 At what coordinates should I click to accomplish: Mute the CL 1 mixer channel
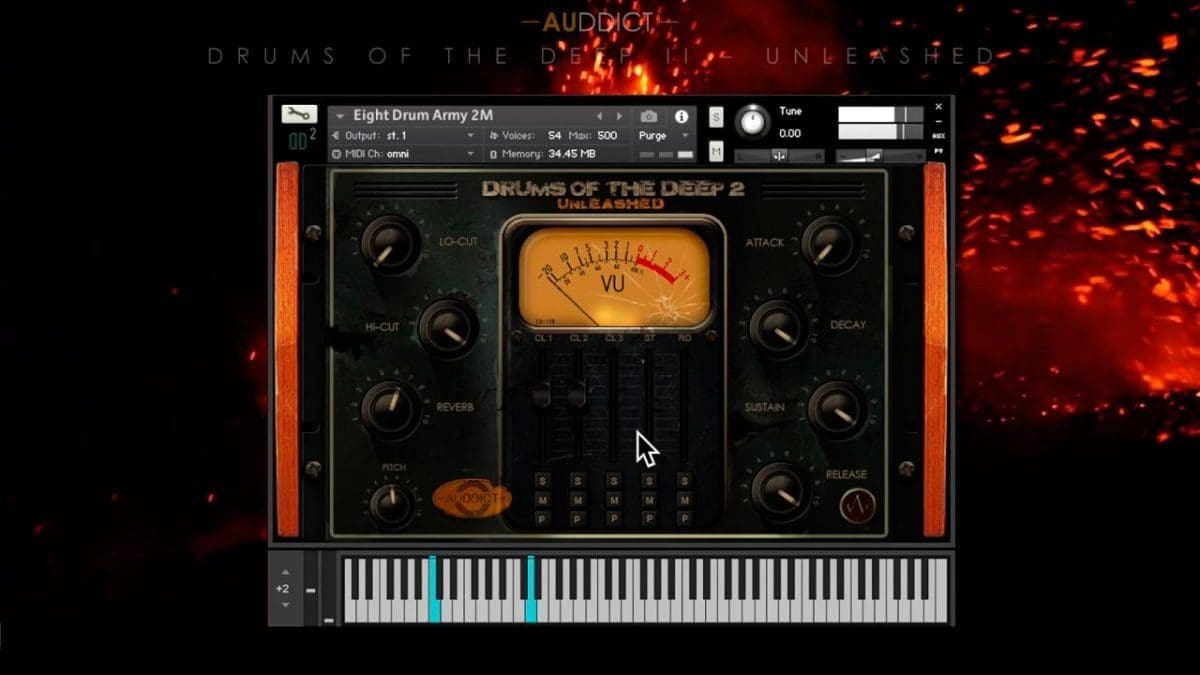tap(542, 500)
